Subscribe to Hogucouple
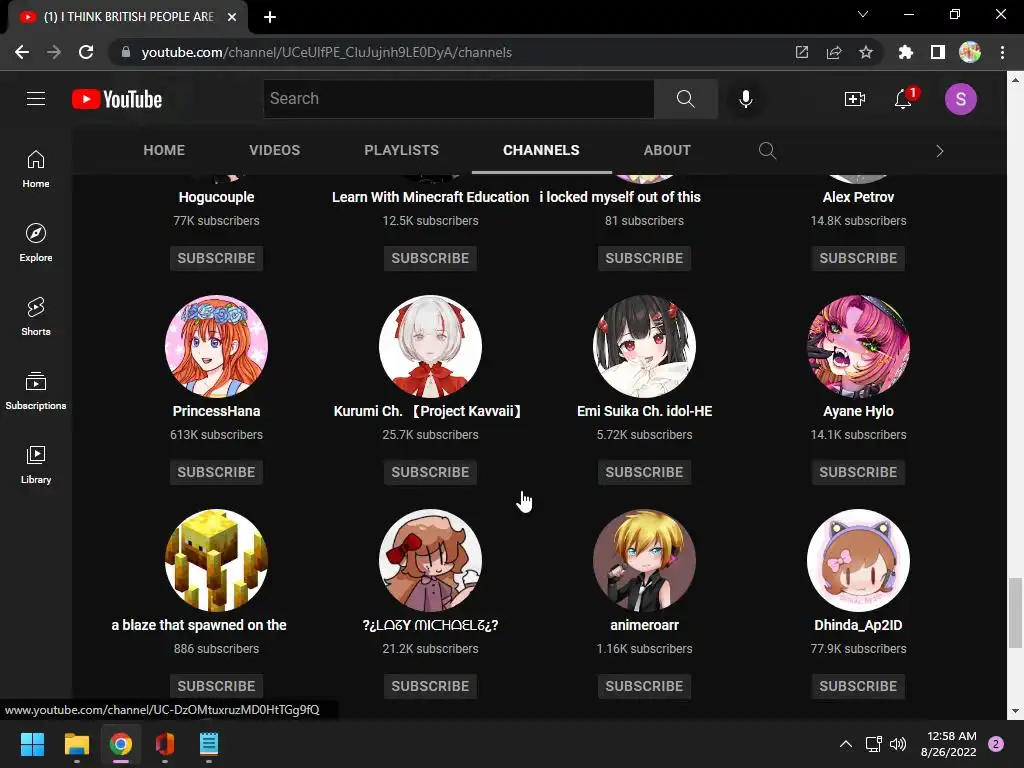The image size is (1024, 768). pos(216,258)
